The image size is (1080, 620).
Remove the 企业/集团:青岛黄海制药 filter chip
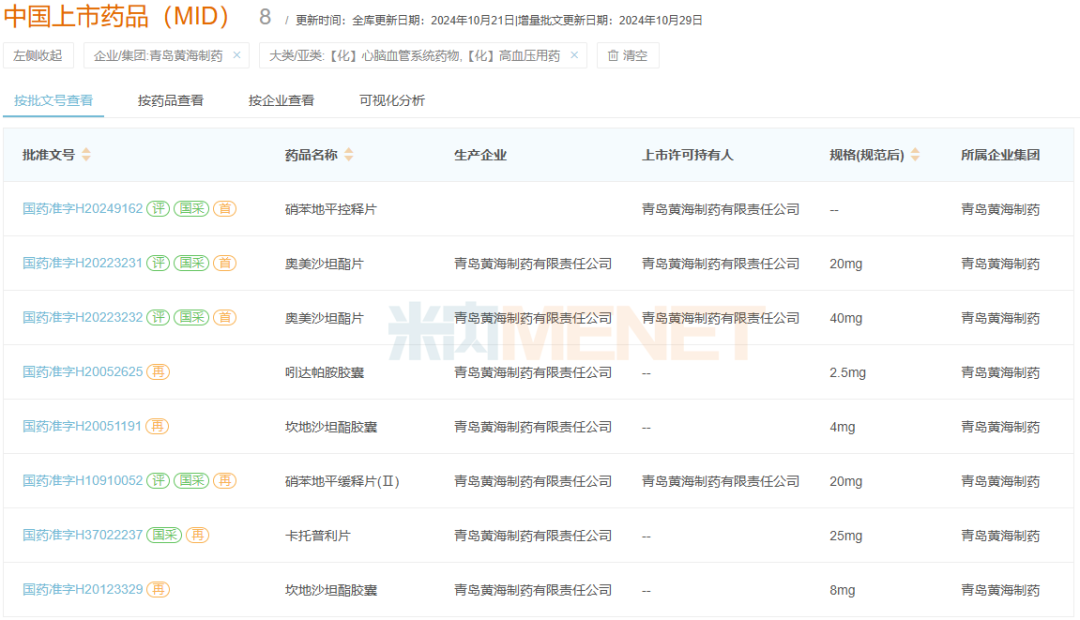[236, 56]
